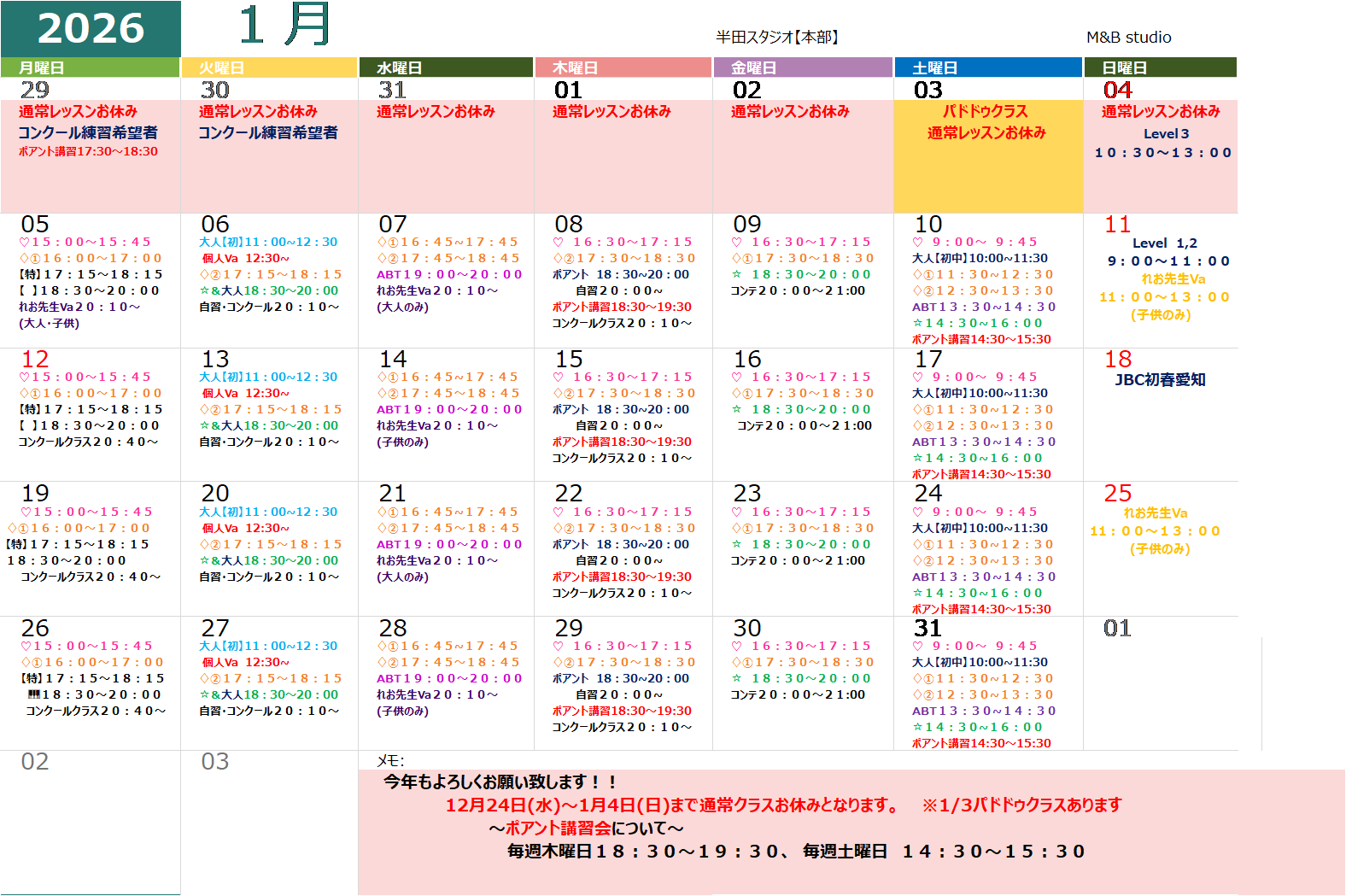
Task: Click Level 3 entry on January 04
Action: click(1166, 133)
